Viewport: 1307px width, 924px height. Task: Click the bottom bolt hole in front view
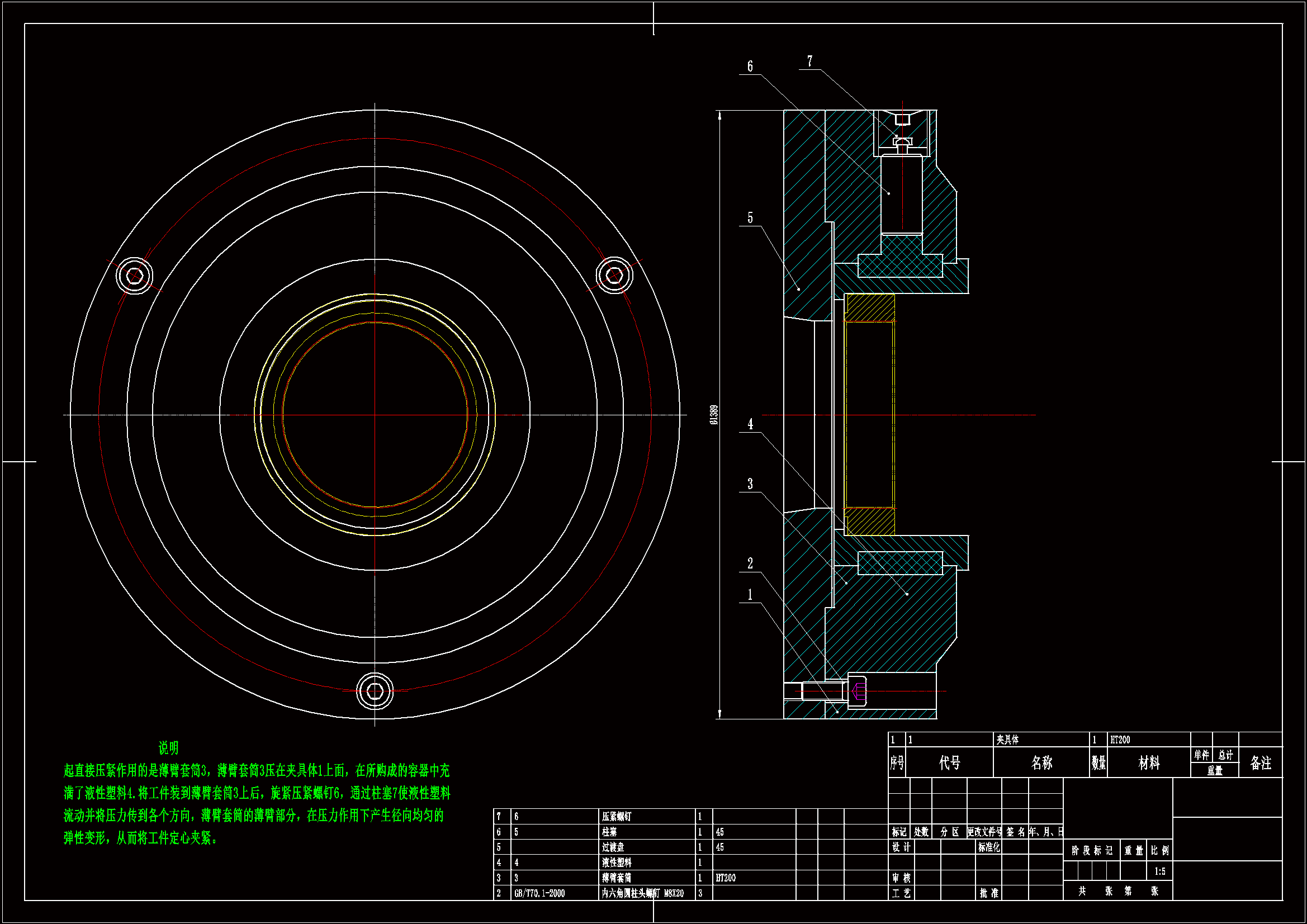(x=375, y=691)
